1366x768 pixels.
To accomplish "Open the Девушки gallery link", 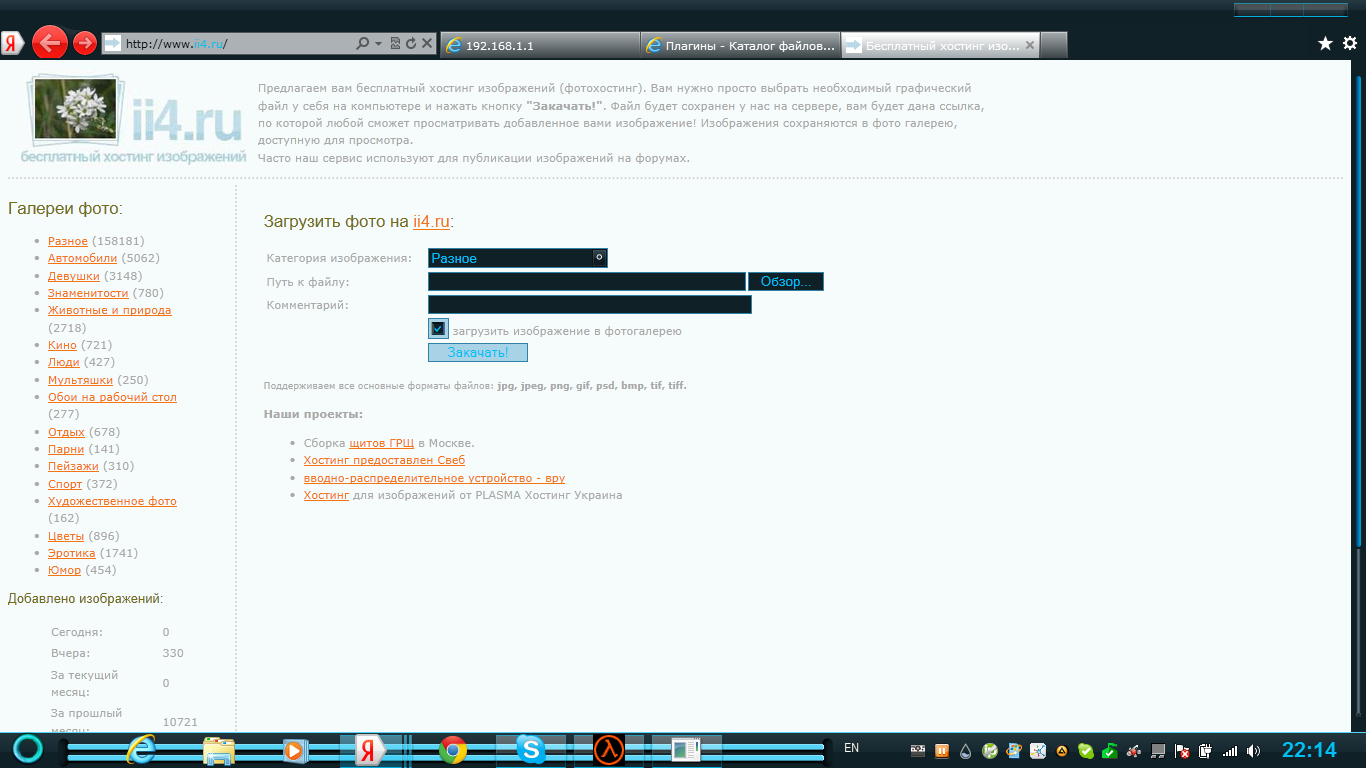I will point(74,276).
